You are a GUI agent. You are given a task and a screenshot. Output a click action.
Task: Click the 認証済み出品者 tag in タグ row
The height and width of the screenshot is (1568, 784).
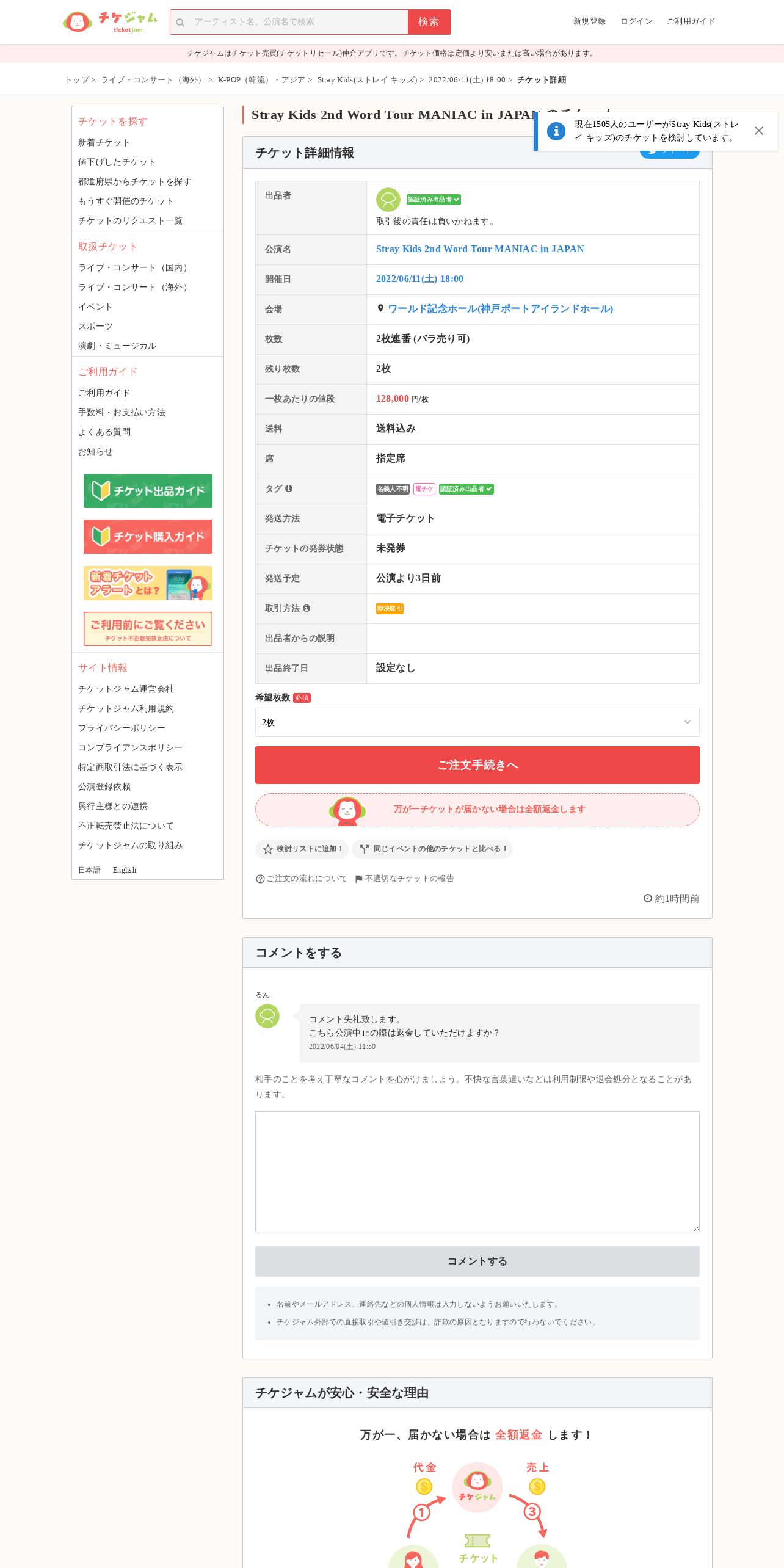[x=466, y=489]
